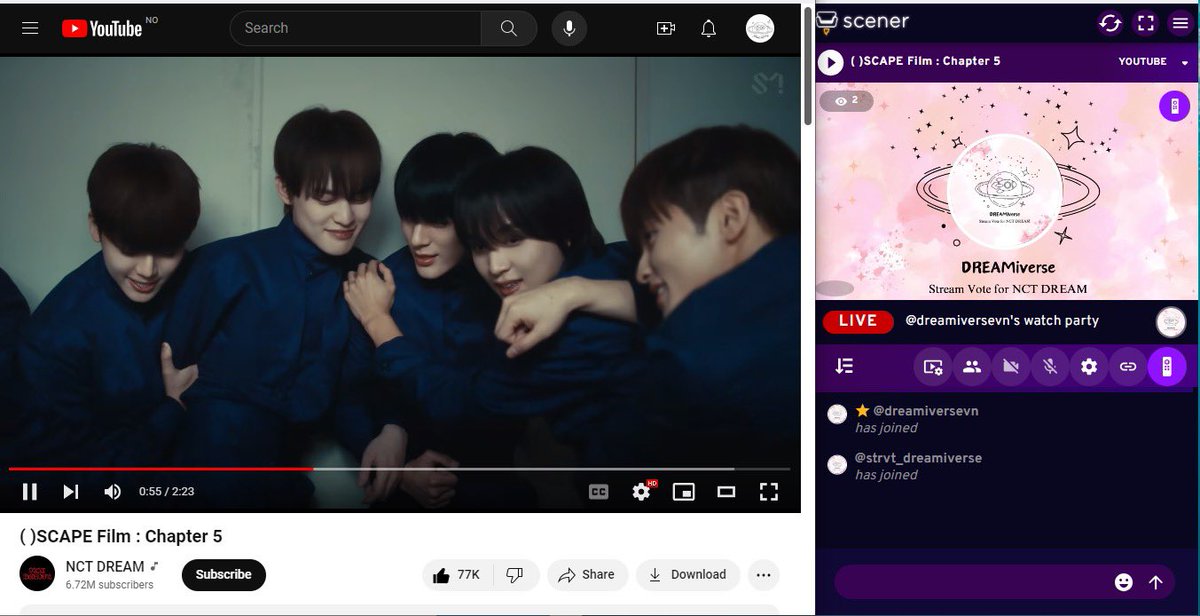Open the NCT DREAM channel avatar
The width and height of the screenshot is (1200, 616).
pos(37,574)
